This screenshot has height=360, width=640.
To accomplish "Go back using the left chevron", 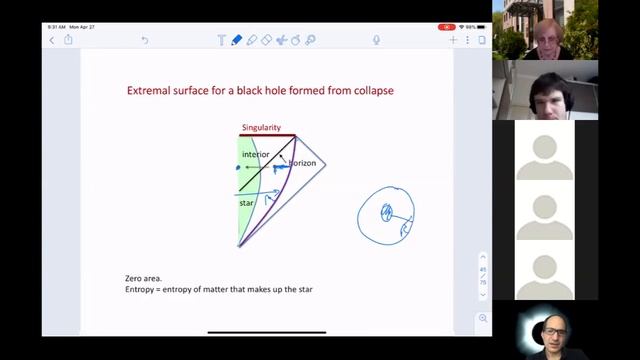I will click(52, 40).
